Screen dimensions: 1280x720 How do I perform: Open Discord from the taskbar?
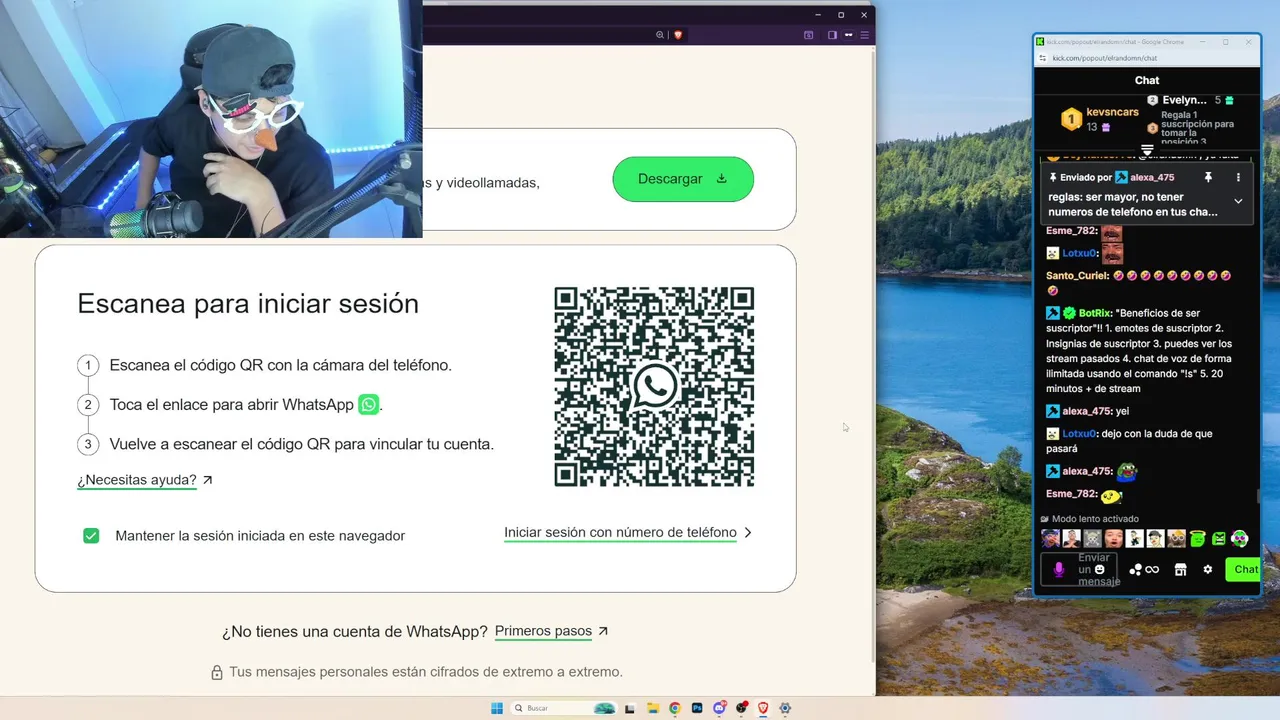719,708
